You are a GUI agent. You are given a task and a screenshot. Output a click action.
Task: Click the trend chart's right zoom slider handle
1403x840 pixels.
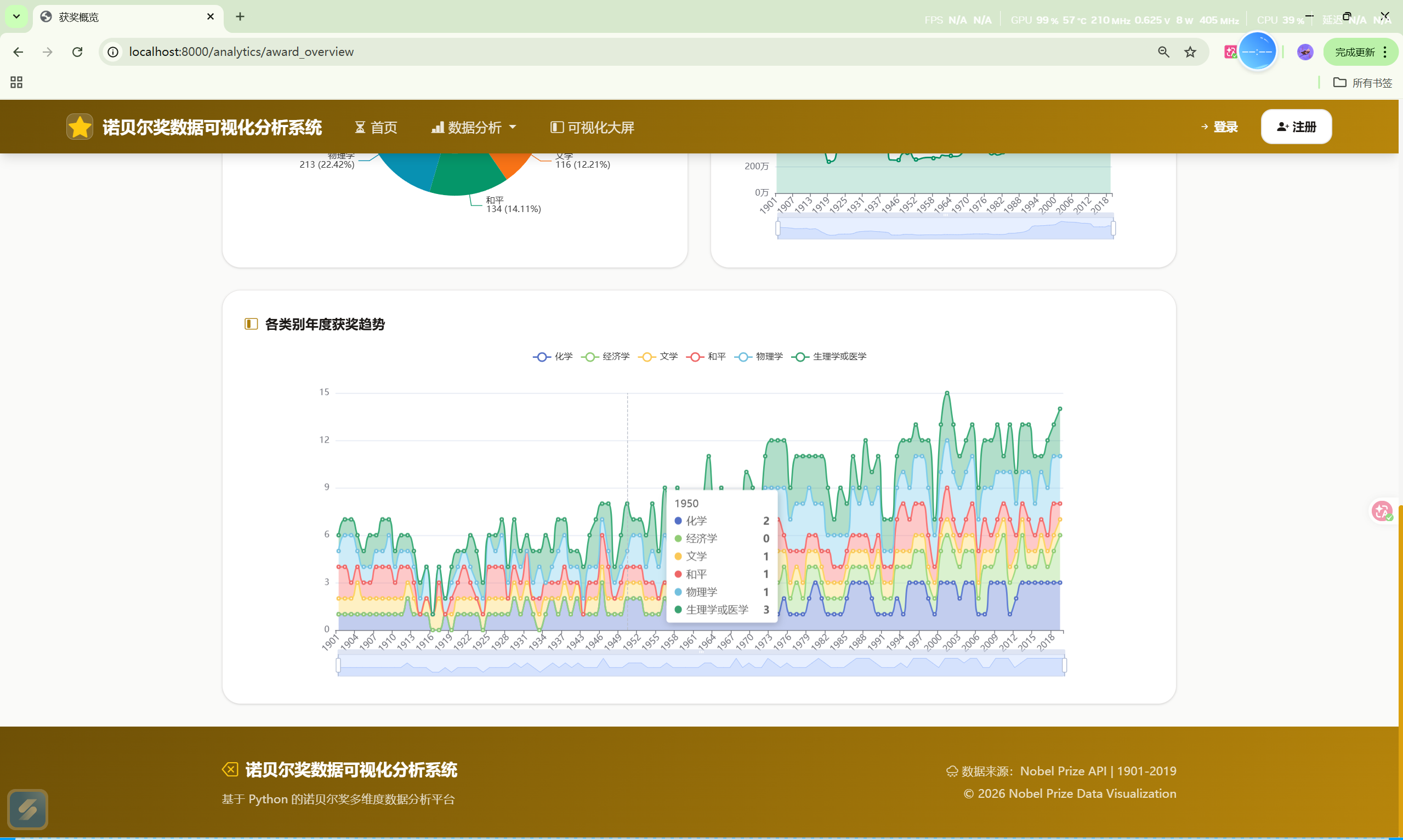pos(1064,665)
